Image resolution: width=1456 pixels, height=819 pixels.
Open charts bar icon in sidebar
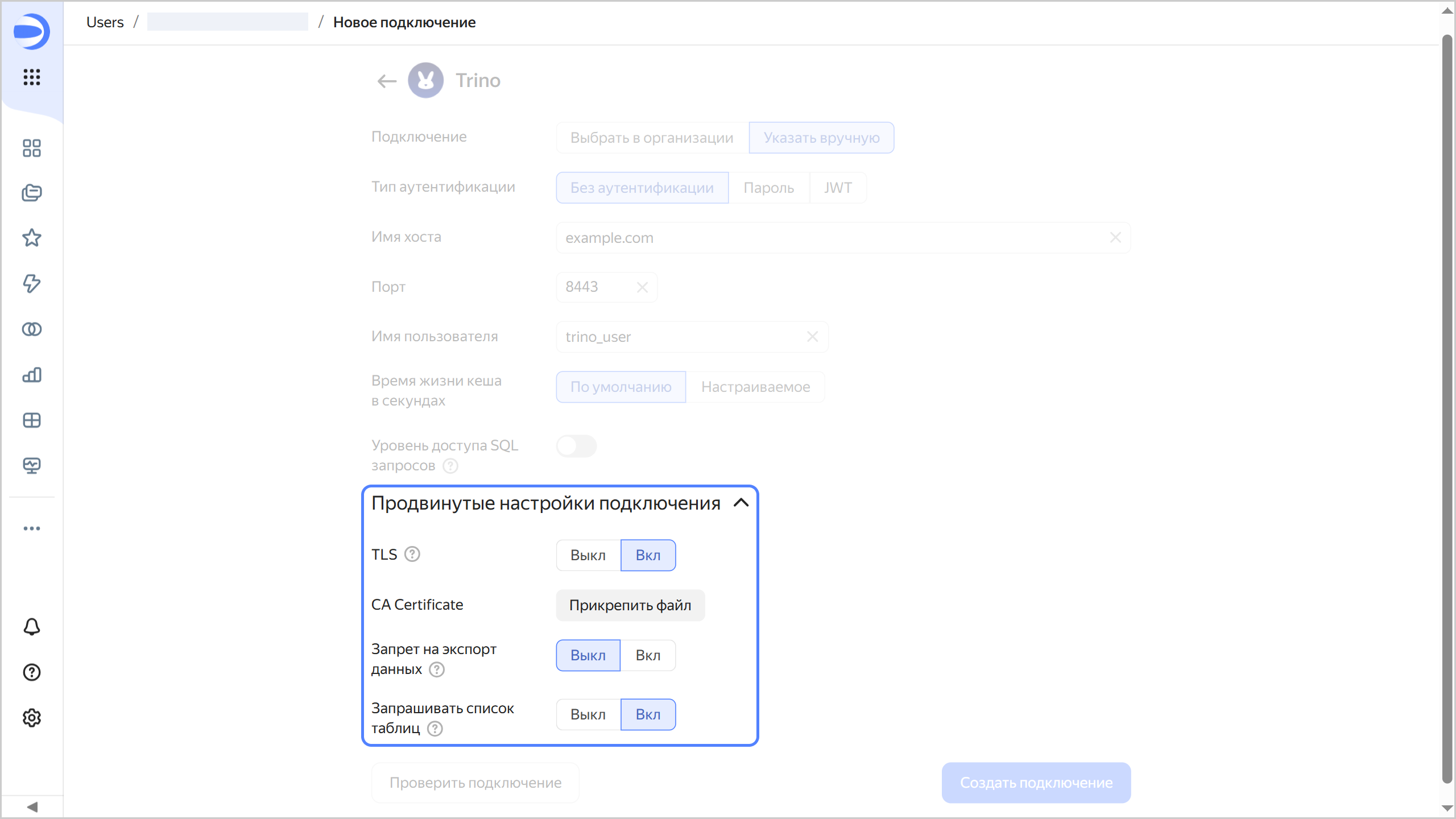pos(32,375)
